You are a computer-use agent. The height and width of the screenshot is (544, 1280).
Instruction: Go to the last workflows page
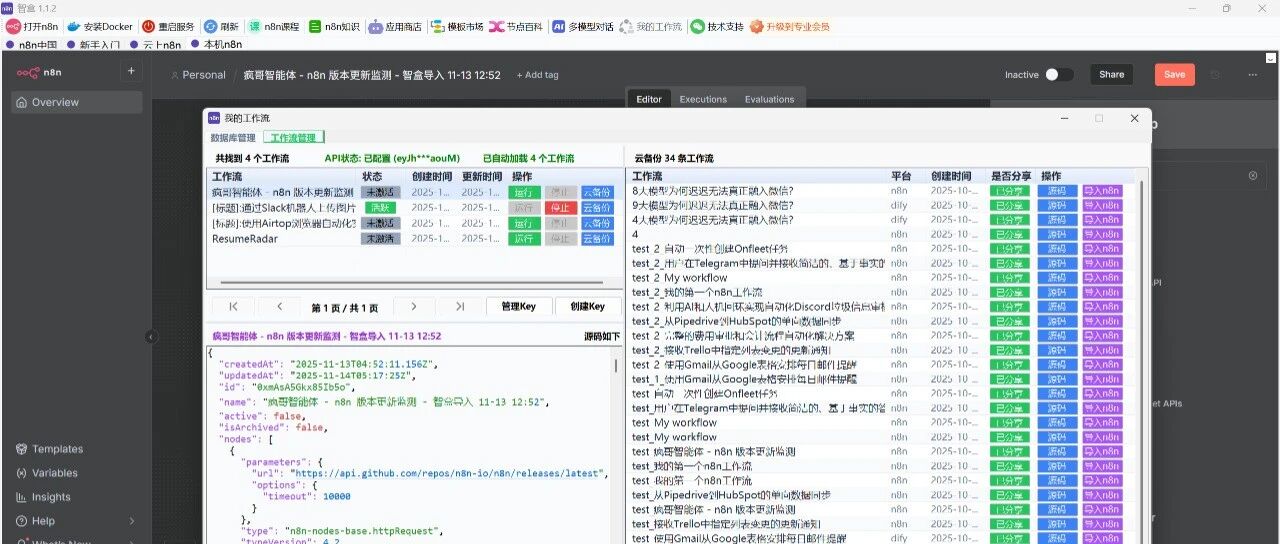[x=460, y=306]
